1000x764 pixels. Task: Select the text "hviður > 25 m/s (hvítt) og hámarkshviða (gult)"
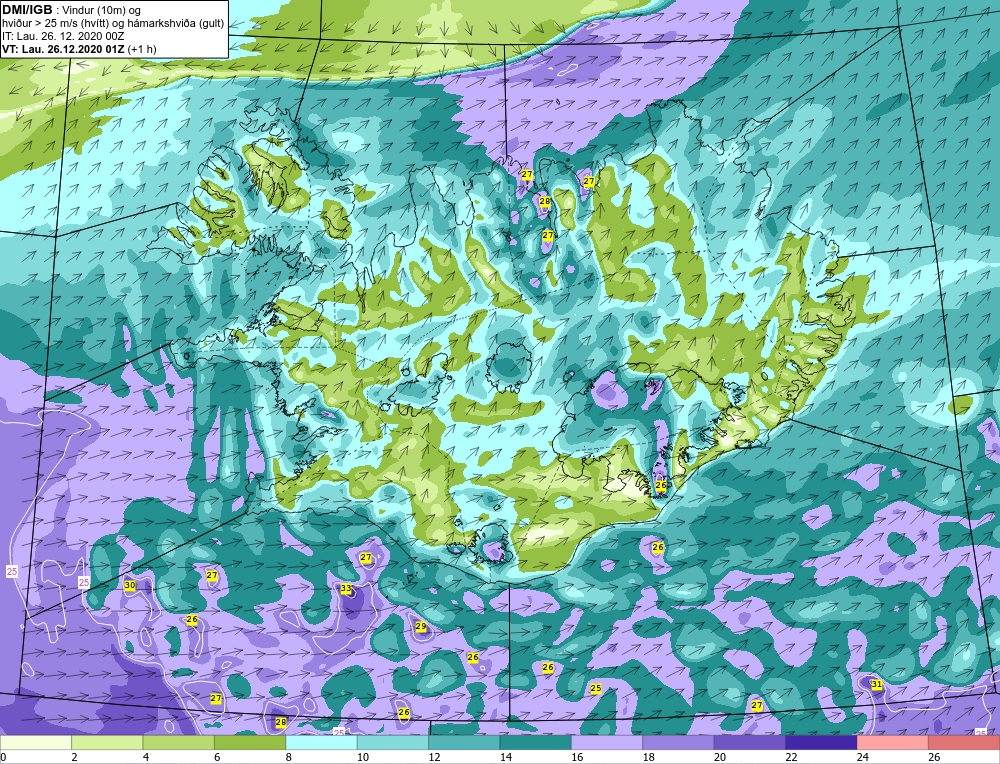pyautogui.click(x=113, y=23)
